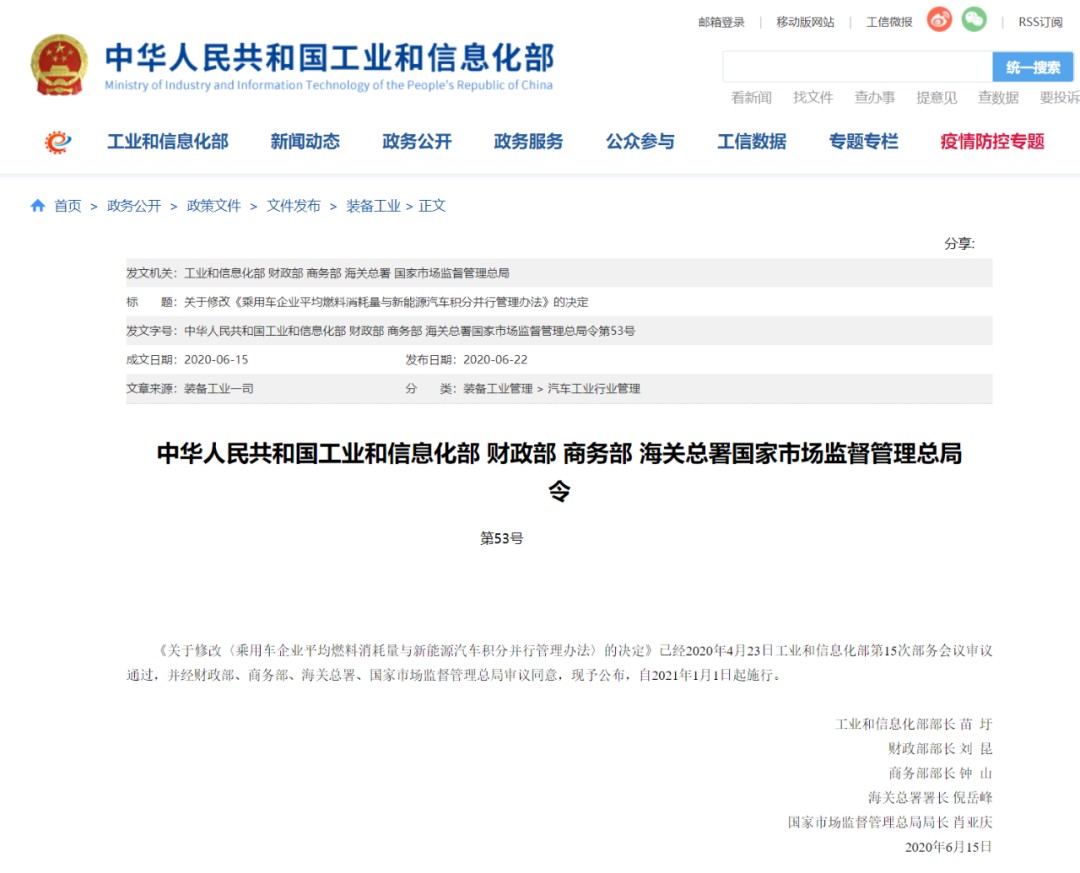Select the 查数据 search category
This screenshot has width=1080, height=873.
pyautogui.click(x=998, y=97)
